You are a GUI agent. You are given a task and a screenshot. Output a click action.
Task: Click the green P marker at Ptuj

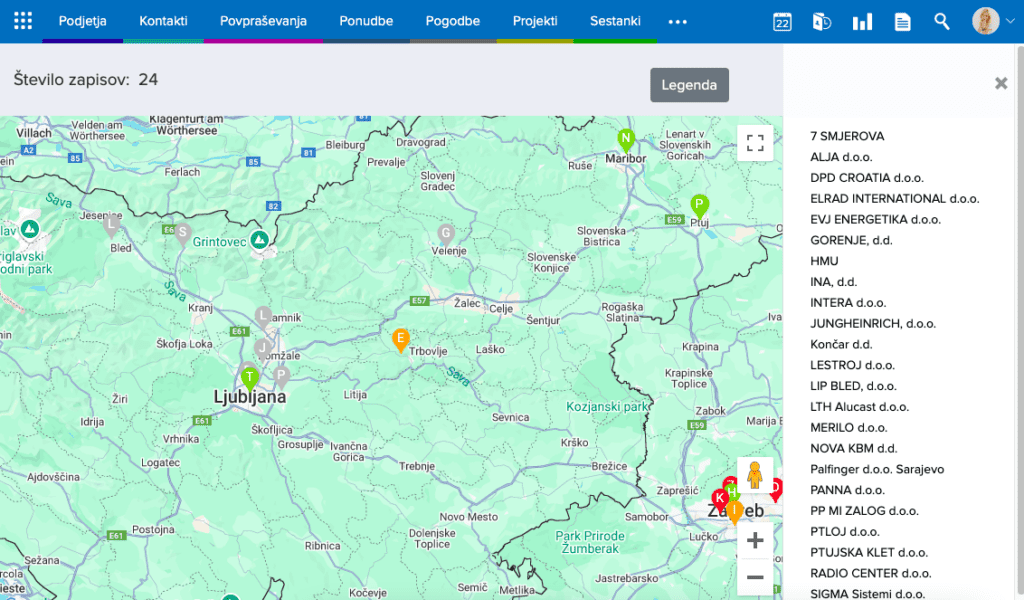coord(700,205)
